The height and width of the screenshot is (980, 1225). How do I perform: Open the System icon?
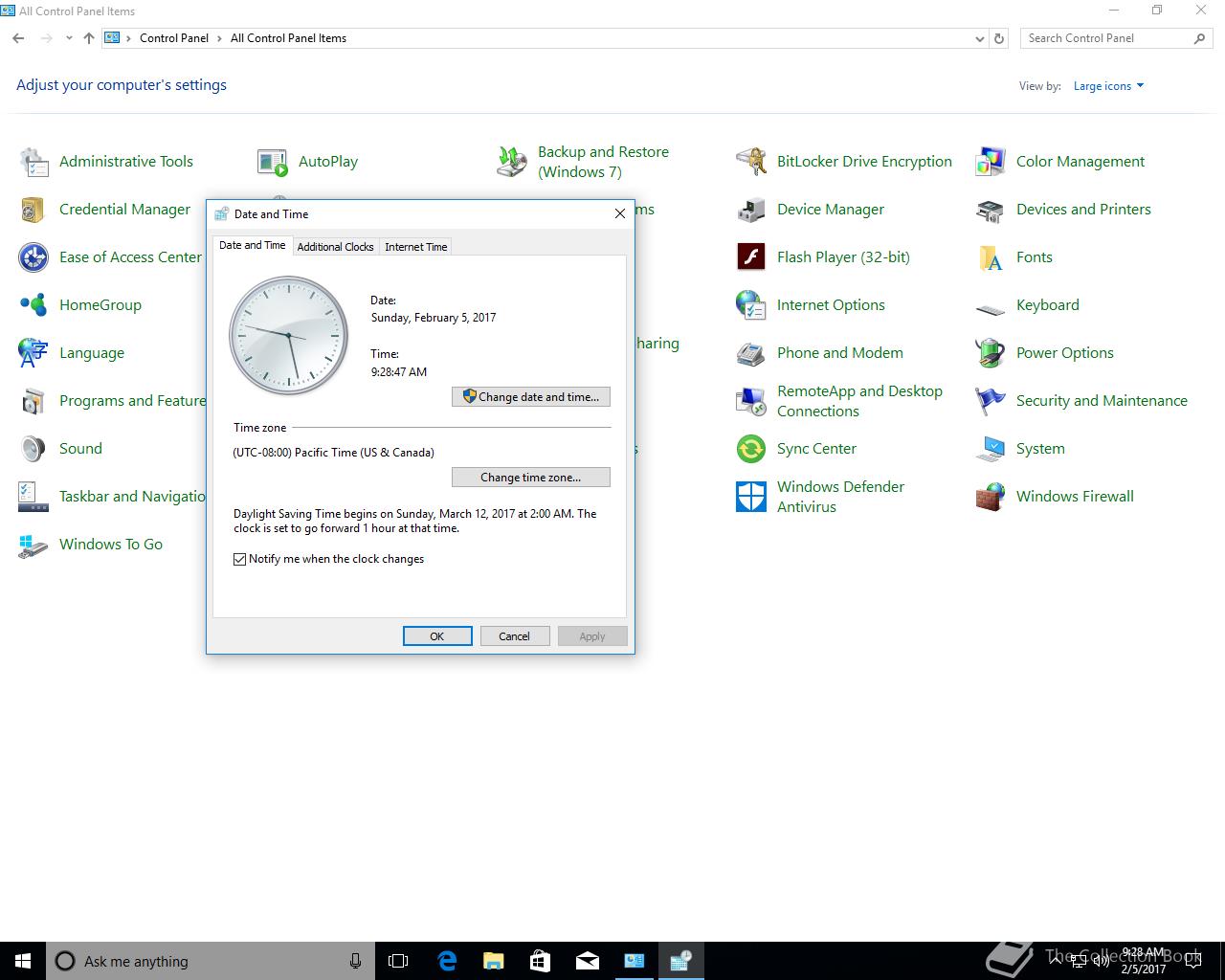pos(991,449)
